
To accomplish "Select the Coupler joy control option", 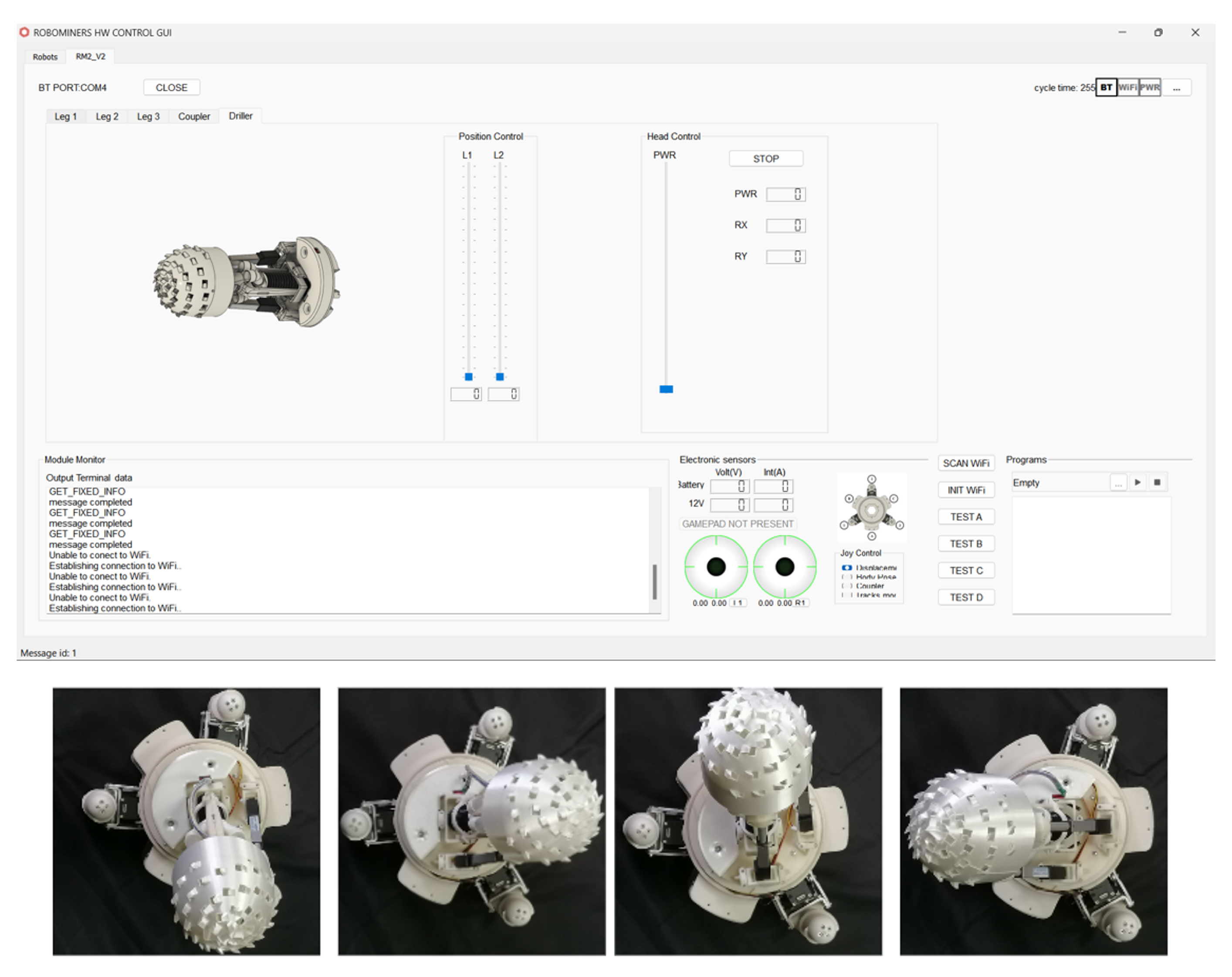I will [x=847, y=585].
